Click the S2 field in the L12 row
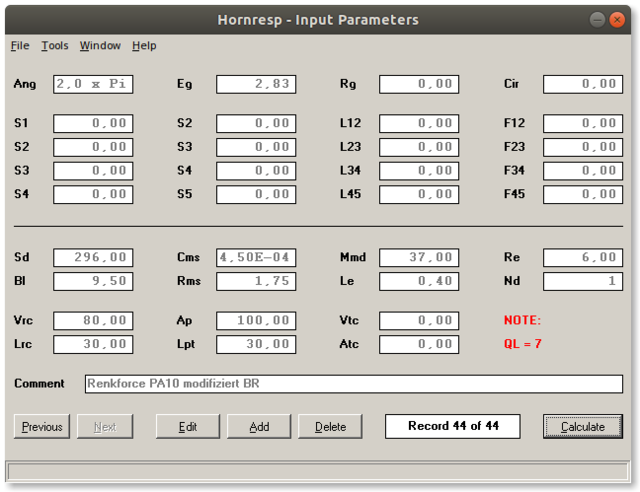The width and height of the screenshot is (640, 492). [x=256, y=123]
